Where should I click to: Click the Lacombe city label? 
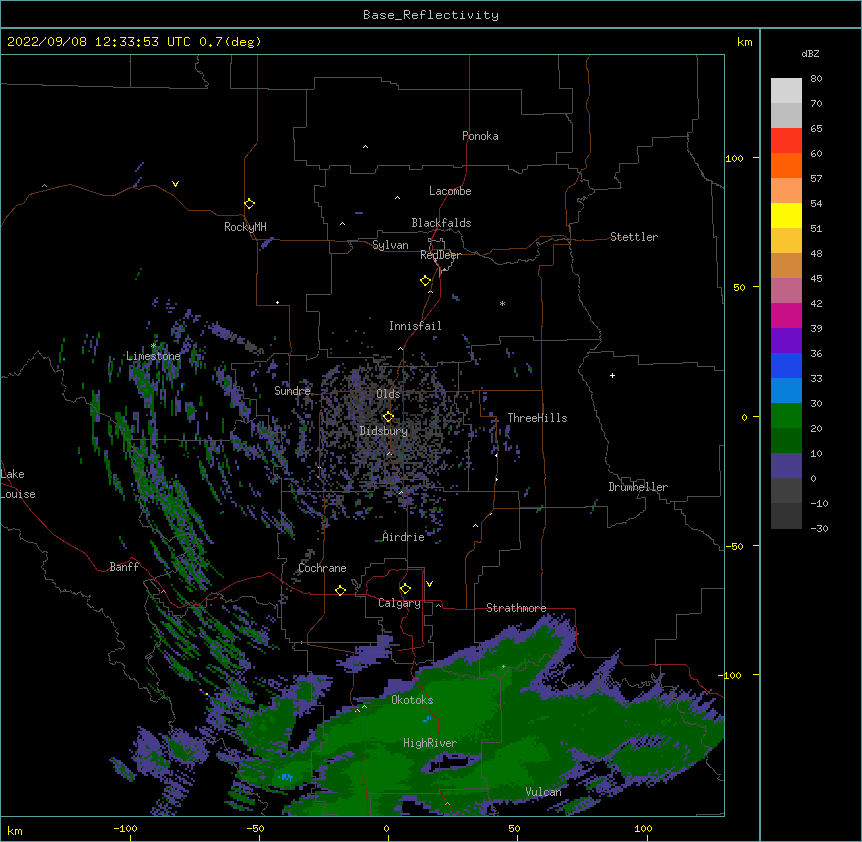(x=450, y=191)
